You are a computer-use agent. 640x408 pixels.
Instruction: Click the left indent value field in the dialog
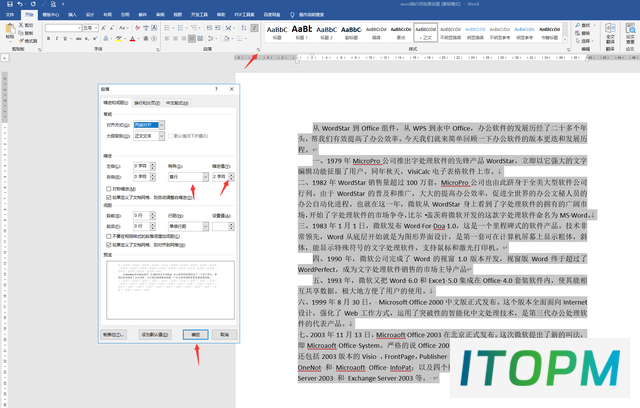(x=141, y=166)
